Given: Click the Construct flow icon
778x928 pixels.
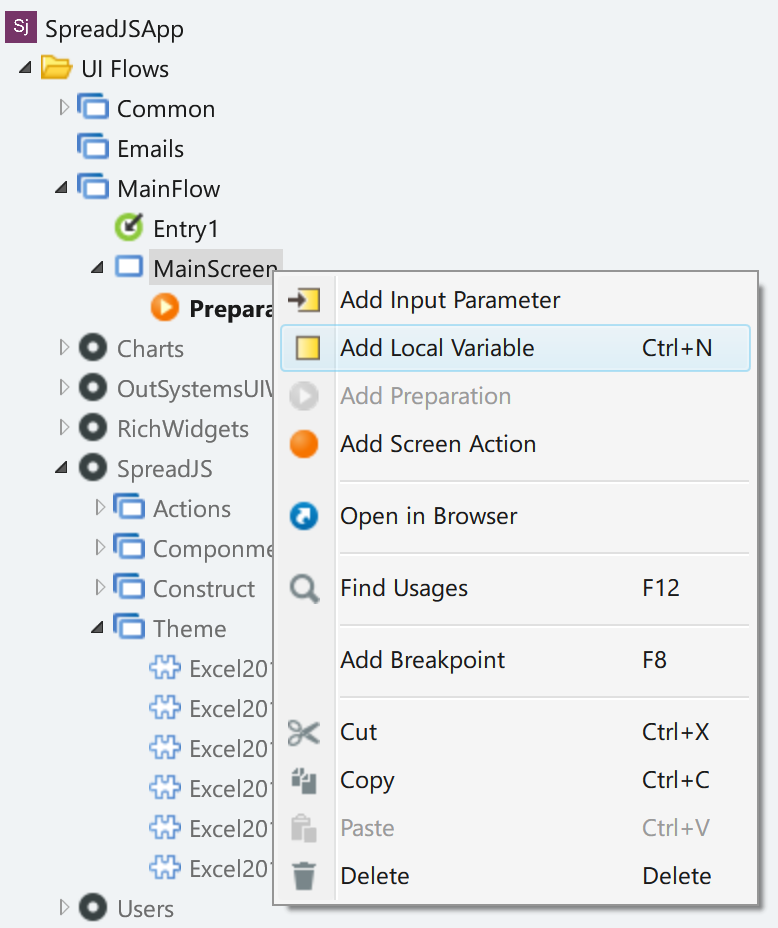Looking at the screenshot, I should point(129,587).
